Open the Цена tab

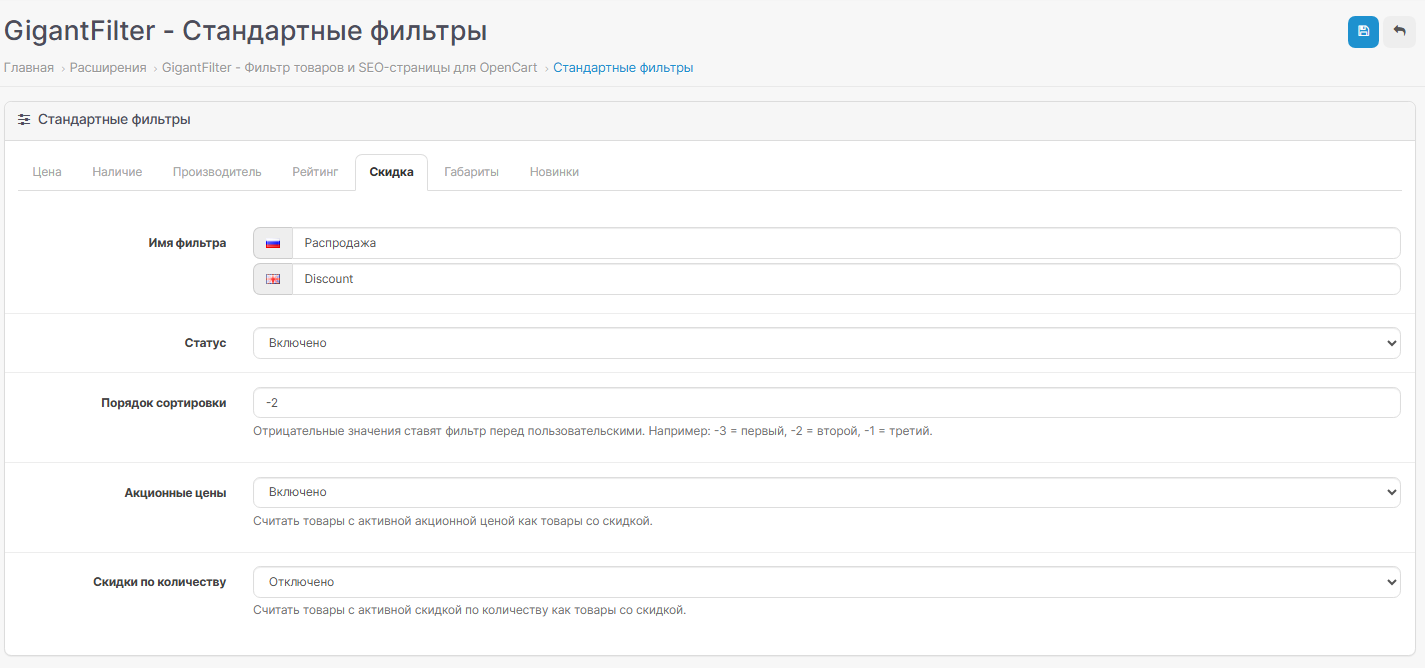(x=47, y=172)
